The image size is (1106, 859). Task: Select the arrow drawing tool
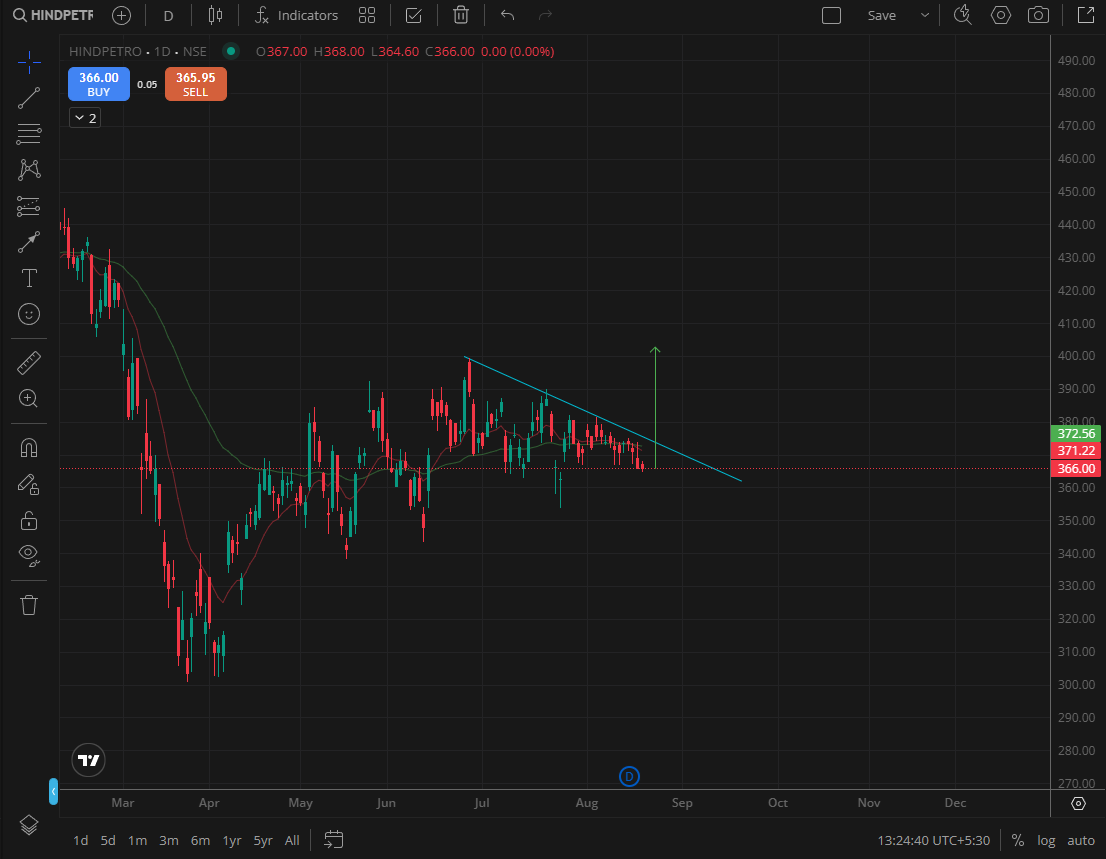tap(29, 242)
